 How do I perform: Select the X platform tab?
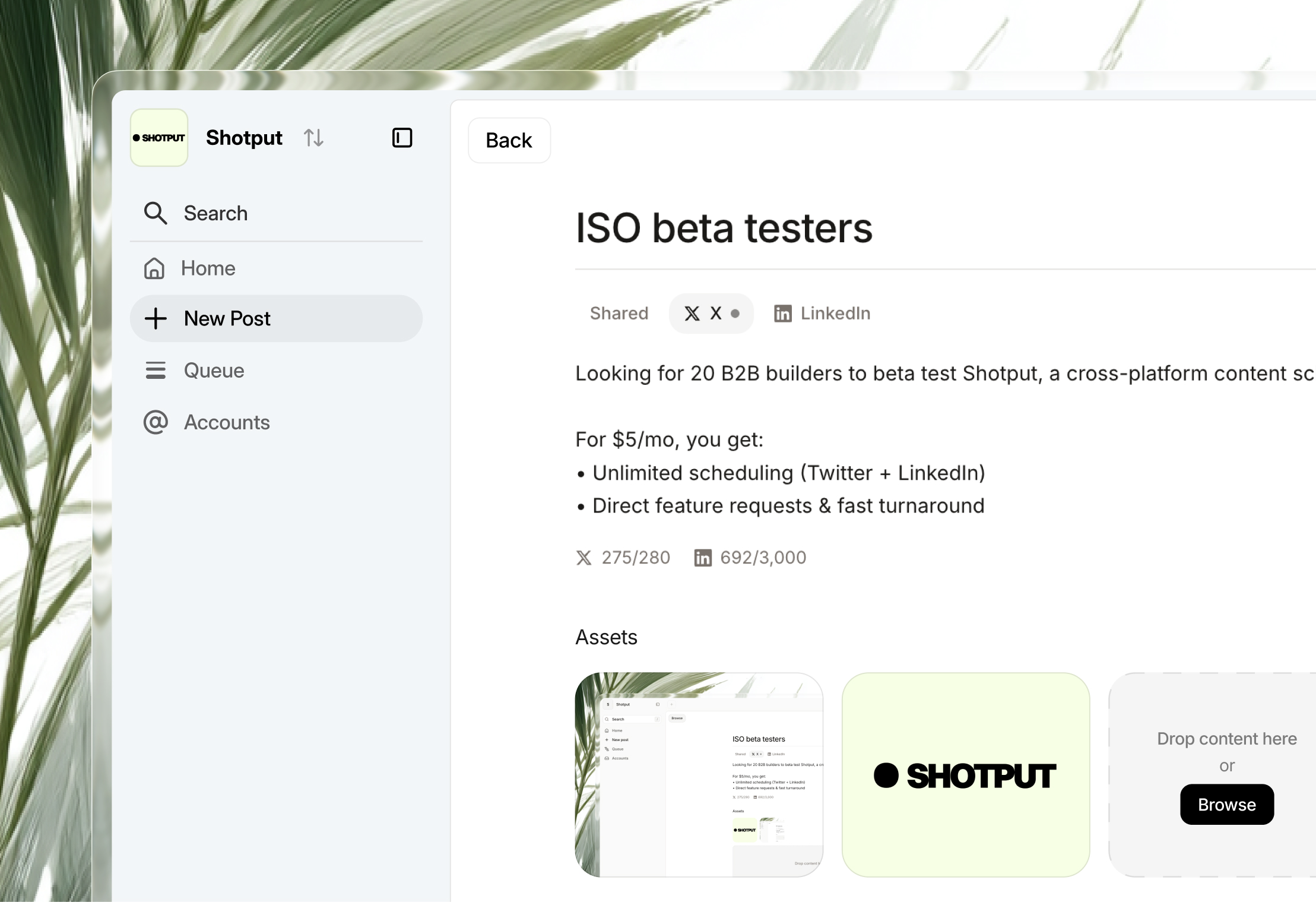[x=711, y=314]
